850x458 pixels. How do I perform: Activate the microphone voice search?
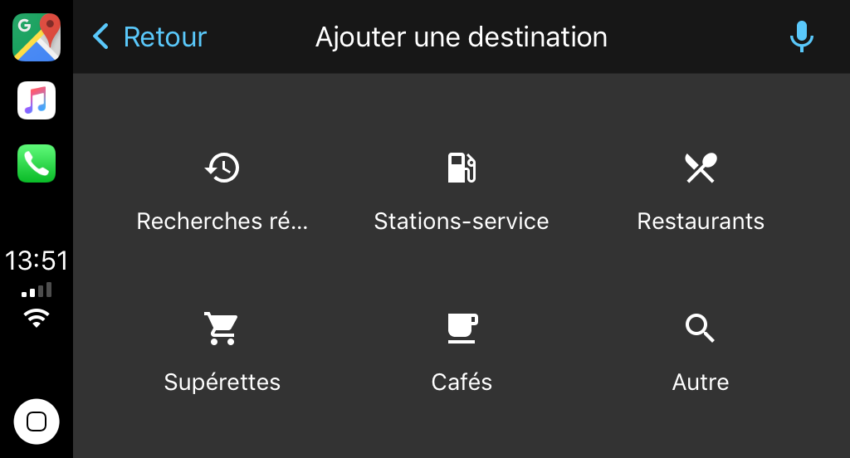801,37
